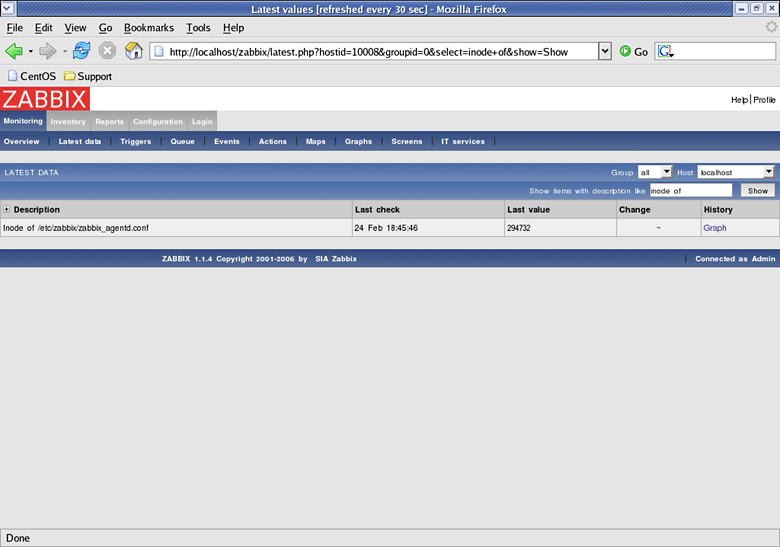This screenshot has width=780, height=547.
Task: Click the ZABBIX logo
Action: [45, 98]
